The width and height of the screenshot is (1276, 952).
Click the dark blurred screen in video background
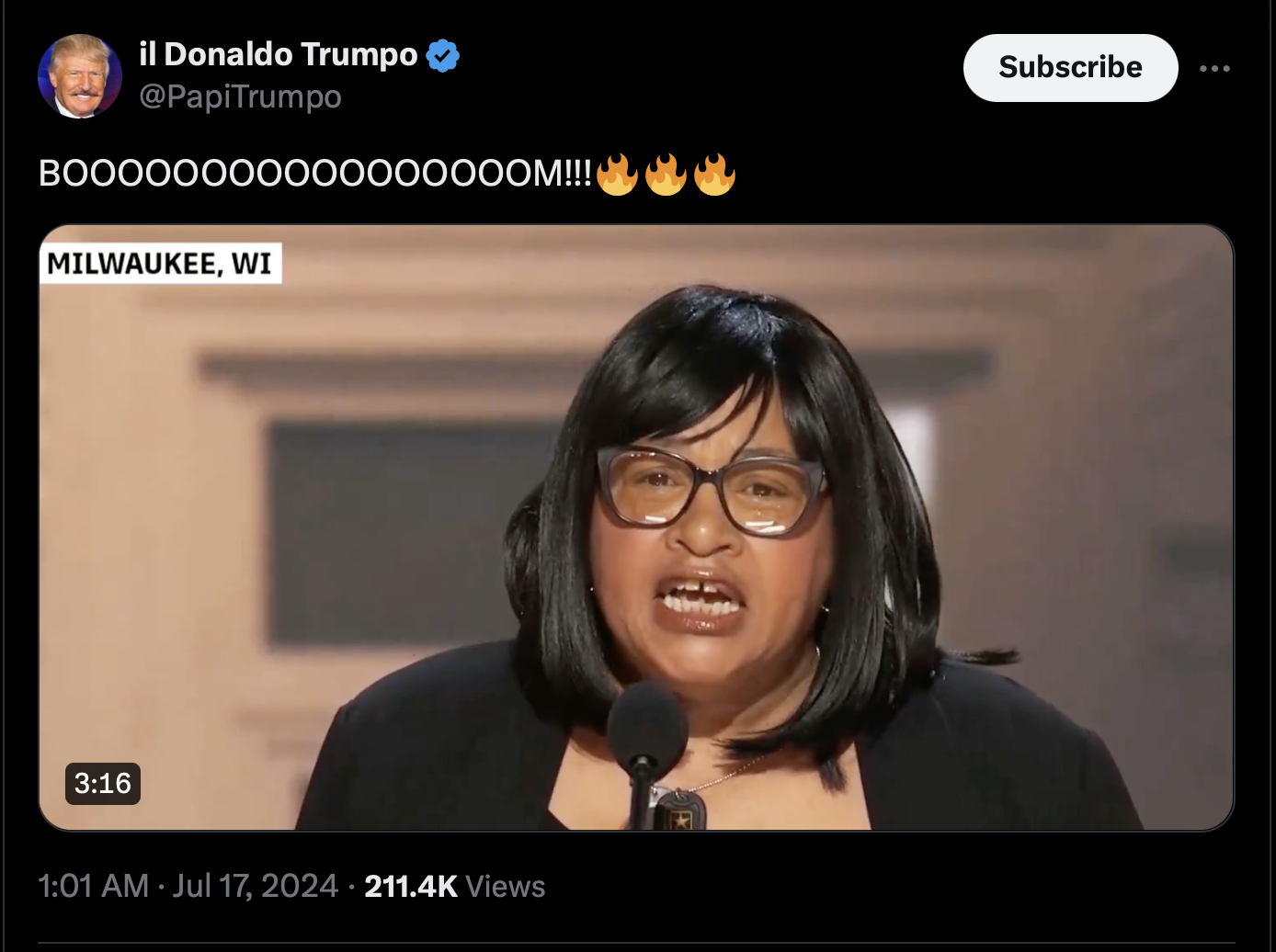pyautogui.click(x=409, y=531)
